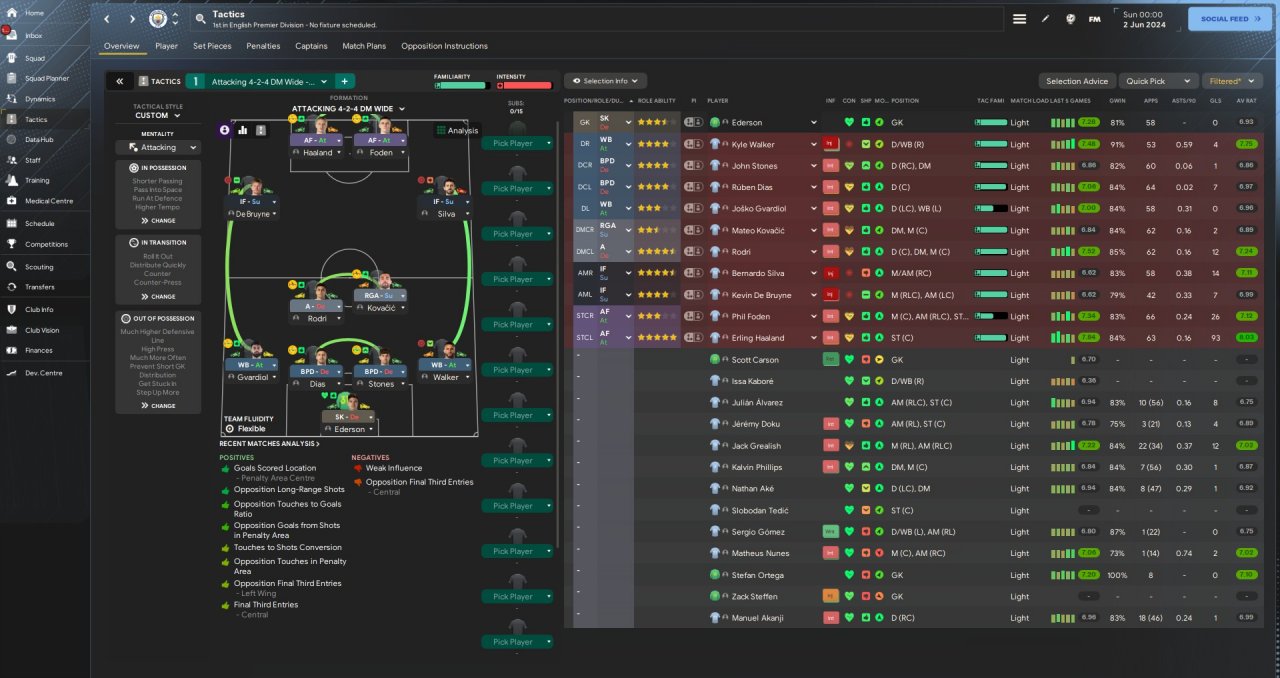Expand the Mentality Attacking dropdown
The width and height of the screenshot is (1280, 678).
[x=158, y=147]
